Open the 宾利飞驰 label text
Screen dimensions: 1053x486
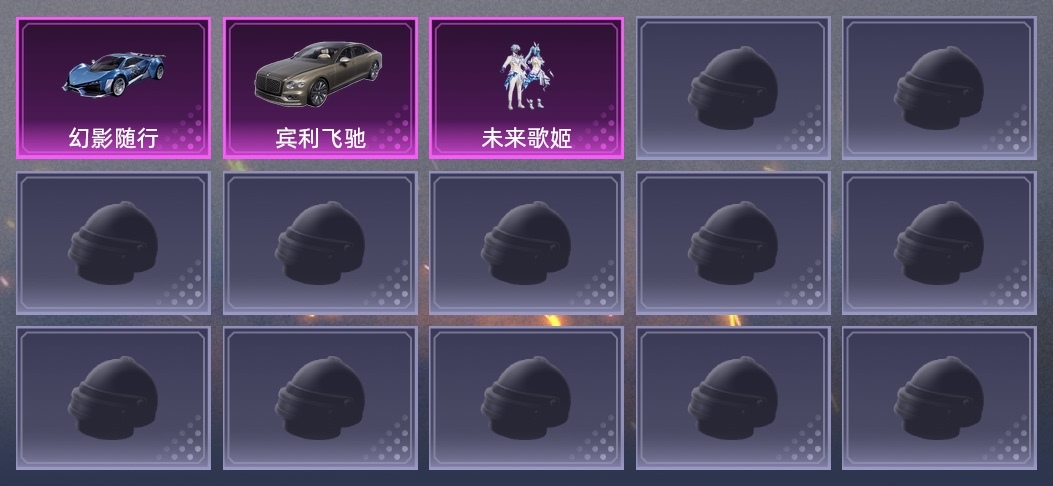pos(320,138)
